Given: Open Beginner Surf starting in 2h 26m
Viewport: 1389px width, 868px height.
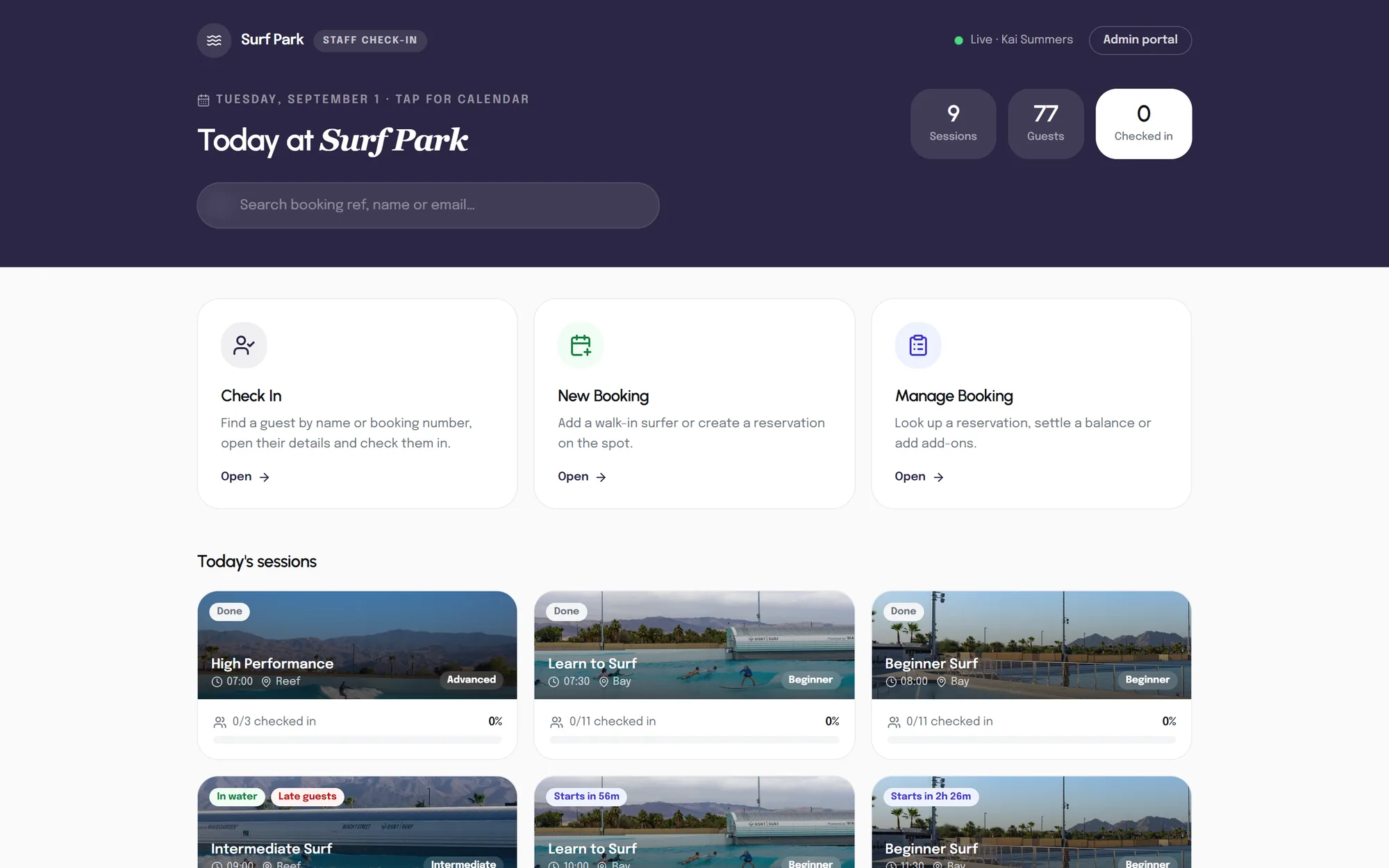Looking at the screenshot, I should (x=1031, y=823).
